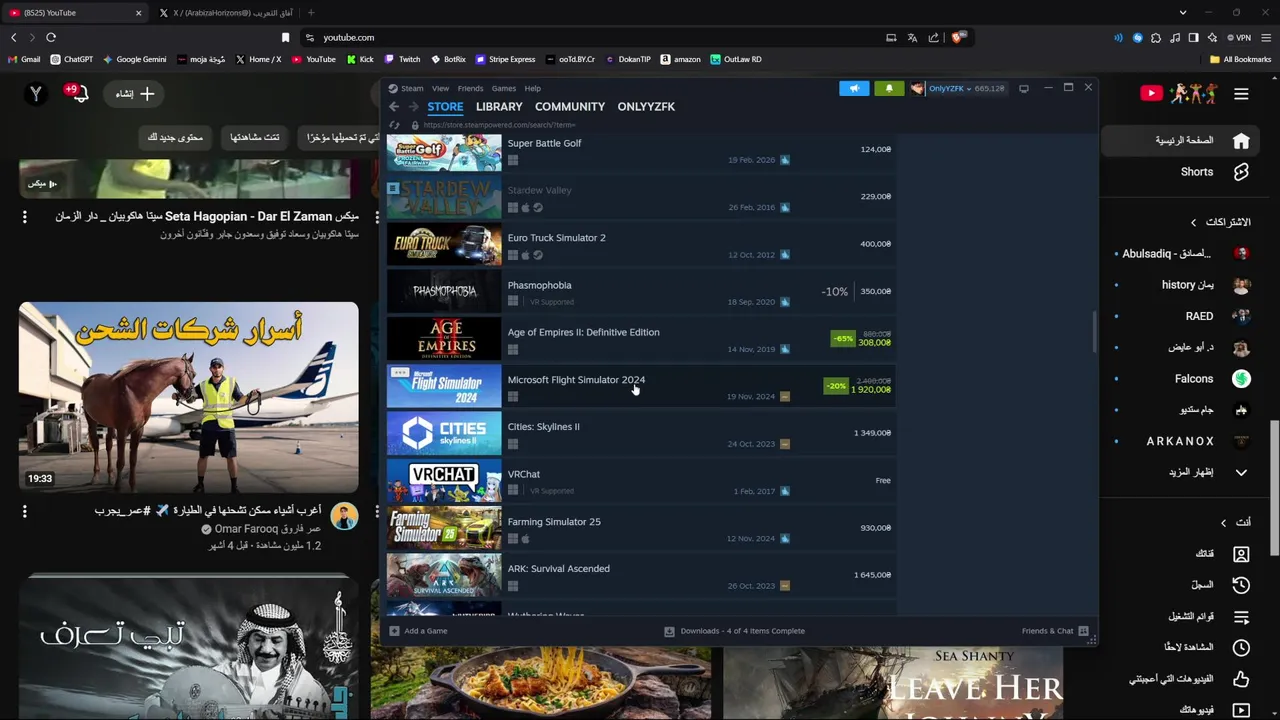Open YouTube guide hamburger menu
1280x720 pixels.
coord(1241,94)
